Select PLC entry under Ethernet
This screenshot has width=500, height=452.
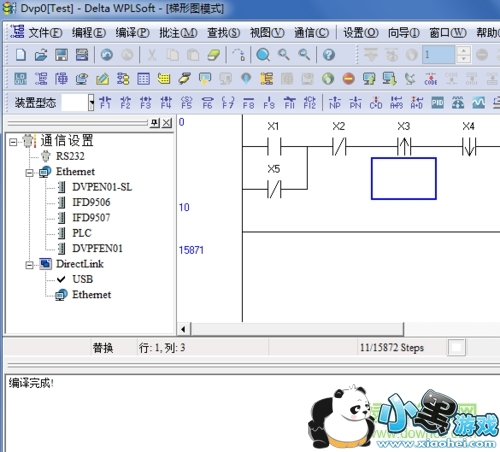(82, 233)
